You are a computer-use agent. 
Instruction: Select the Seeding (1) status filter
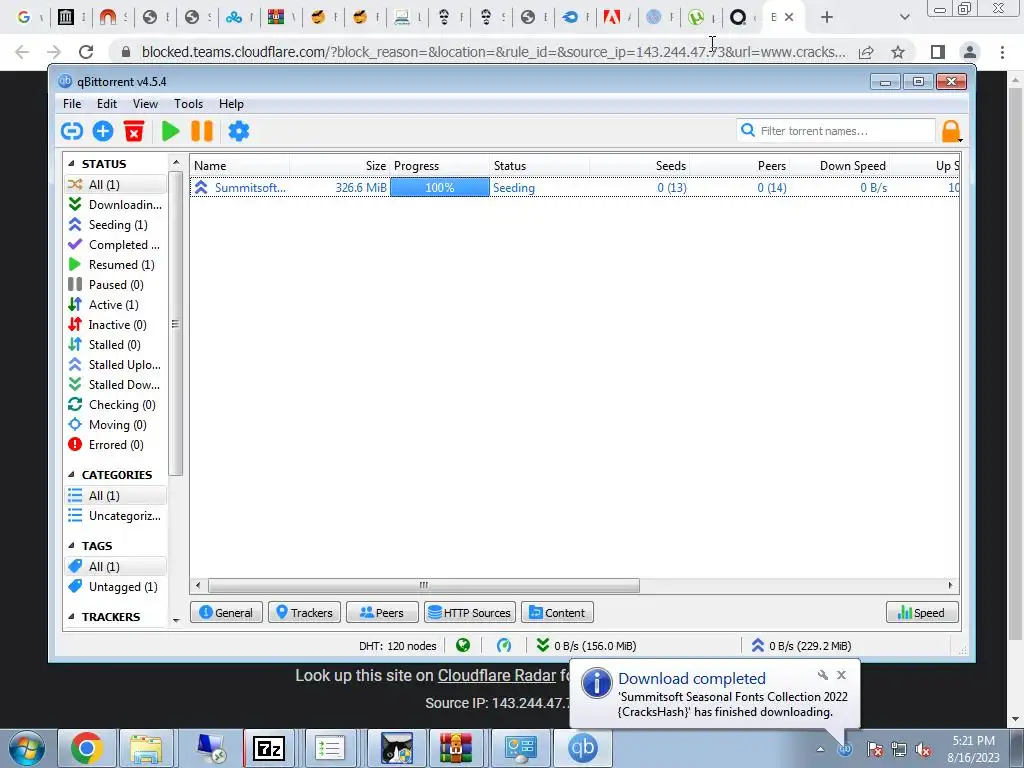coord(116,225)
